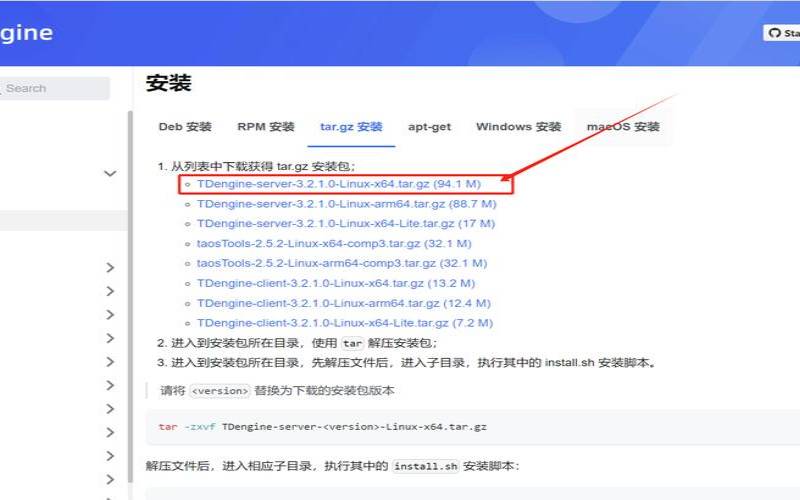Click the tar -zxvf command code block
800x500 pixels.
[472, 427]
